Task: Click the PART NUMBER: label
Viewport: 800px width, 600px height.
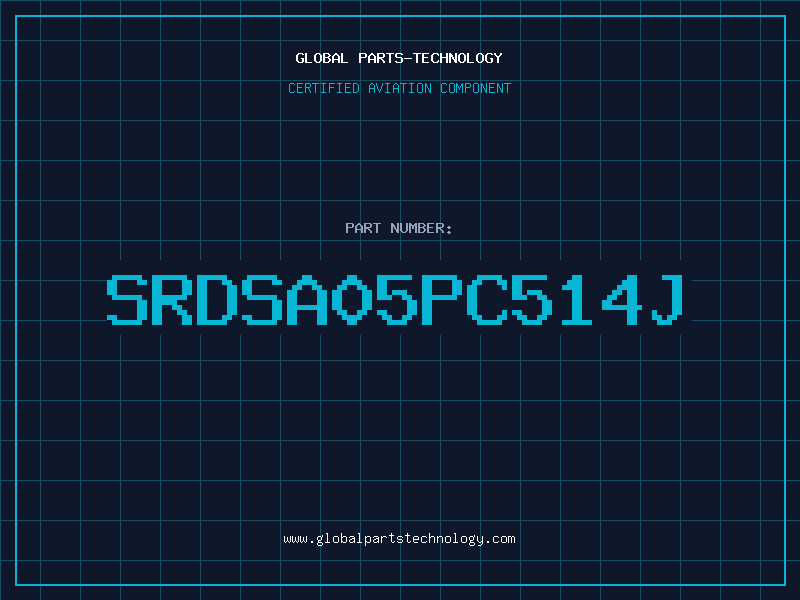Action: pyautogui.click(x=398, y=228)
